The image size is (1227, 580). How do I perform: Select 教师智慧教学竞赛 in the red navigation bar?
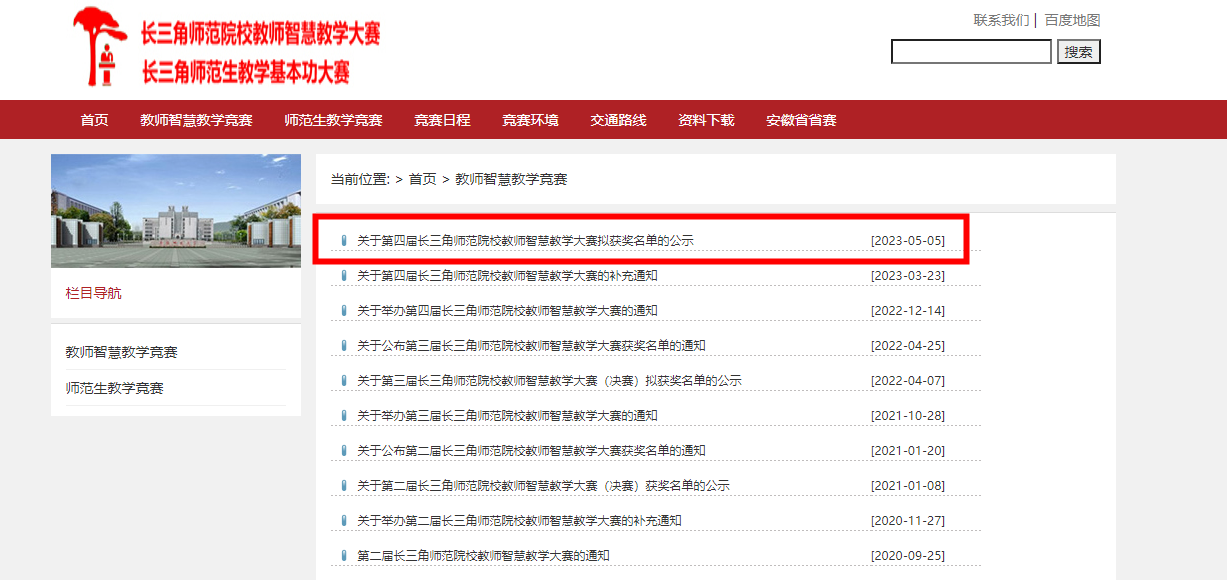(x=196, y=120)
